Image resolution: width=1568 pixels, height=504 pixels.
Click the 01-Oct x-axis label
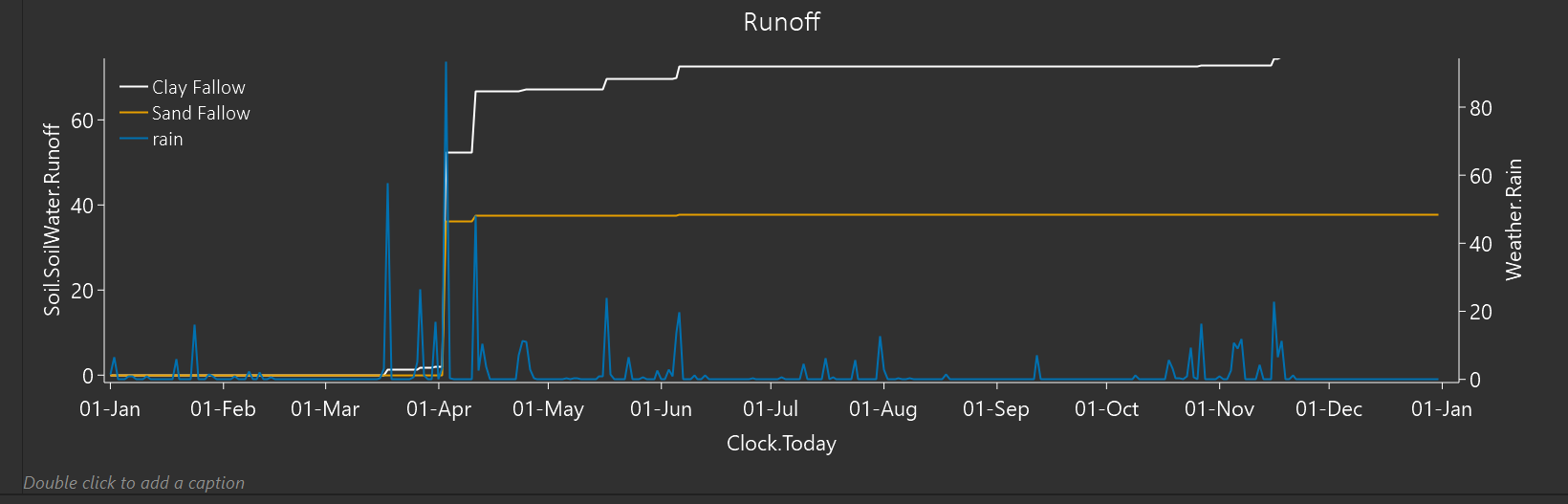[x=1106, y=409]
